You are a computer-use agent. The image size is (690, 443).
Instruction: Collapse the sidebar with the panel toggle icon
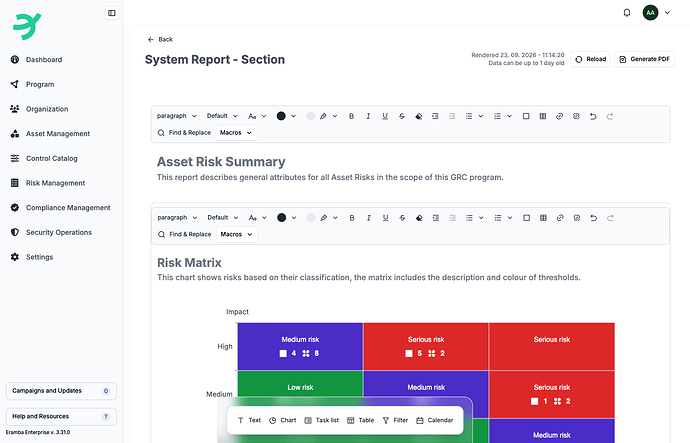[x=112, y=13]
